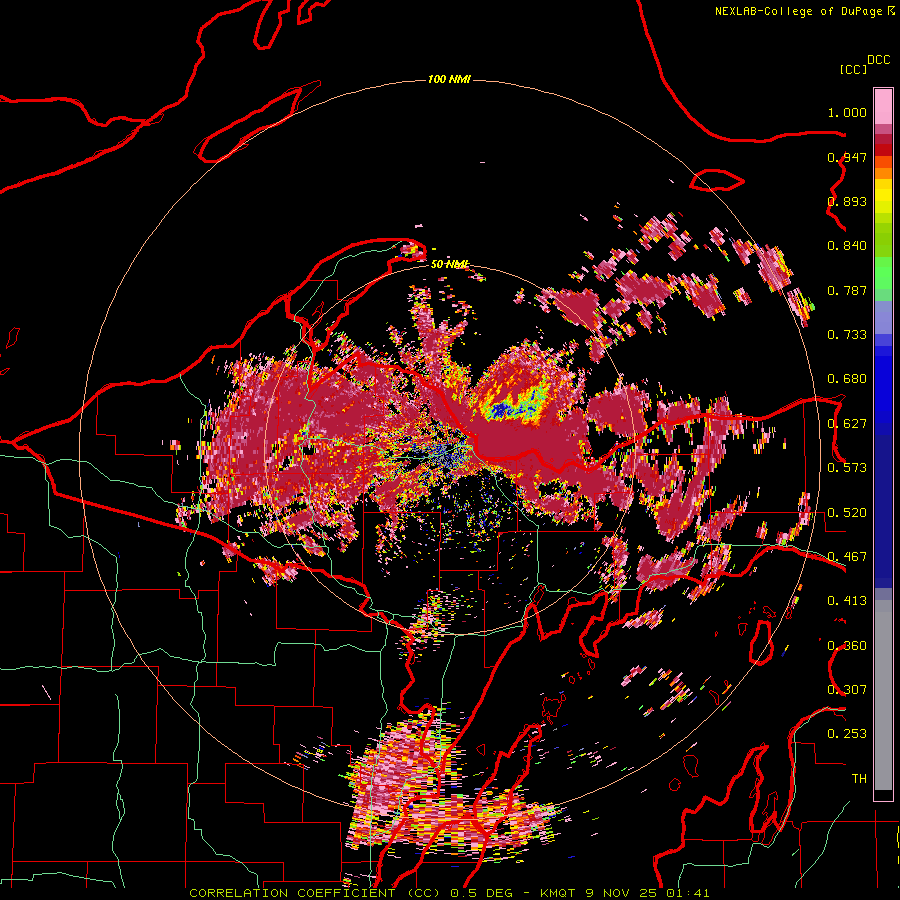Click the [CC] units label
Image resolution: width=900 pixels, height=900 pixels.
coord(853,69)
